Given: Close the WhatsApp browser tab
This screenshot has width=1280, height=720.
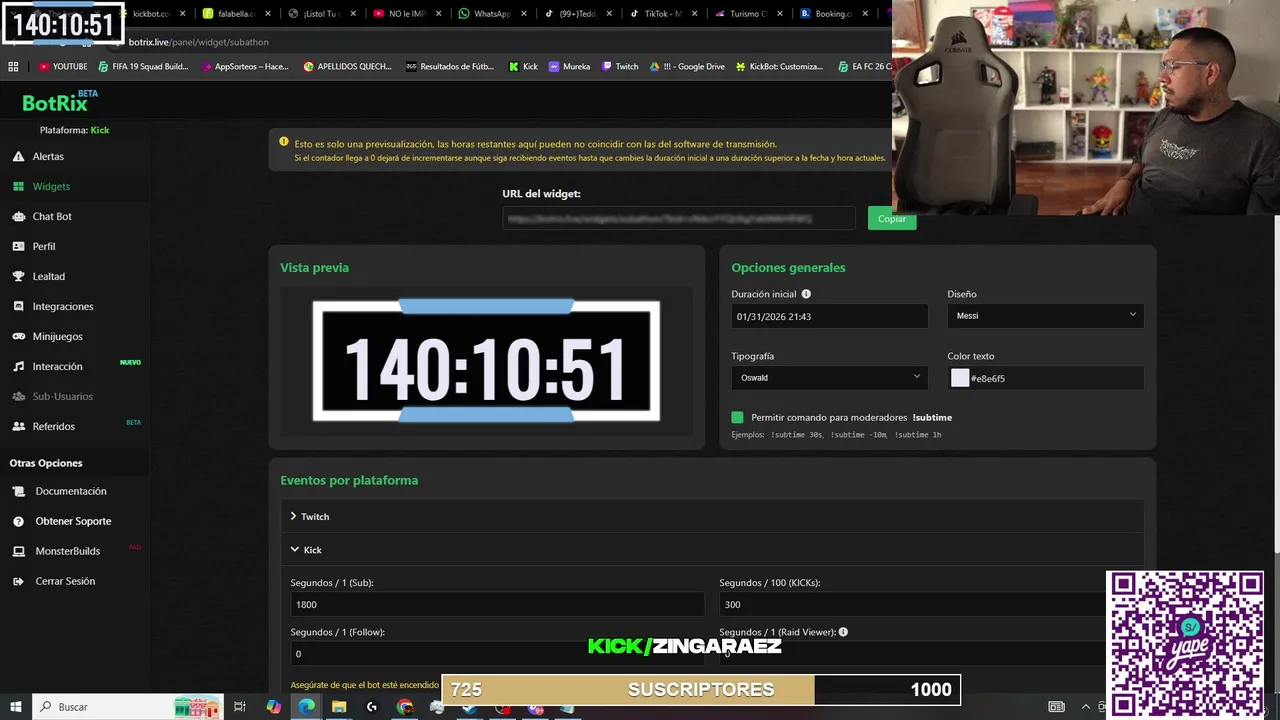Looking at the screenshot, I should pyautogui.click(x=523, y=14).
